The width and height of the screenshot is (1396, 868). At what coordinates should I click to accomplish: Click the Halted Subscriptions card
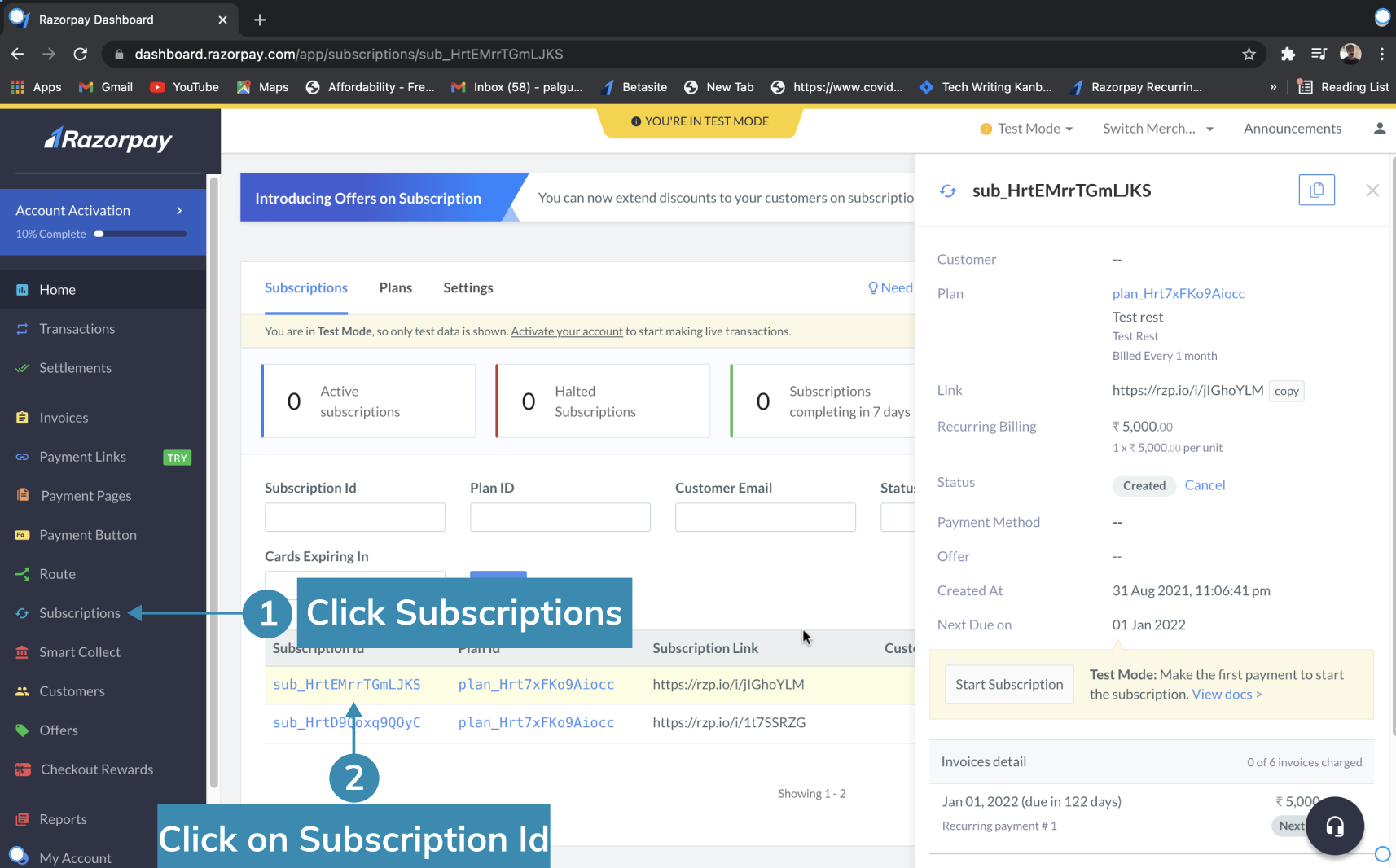[x=603, y=401]
